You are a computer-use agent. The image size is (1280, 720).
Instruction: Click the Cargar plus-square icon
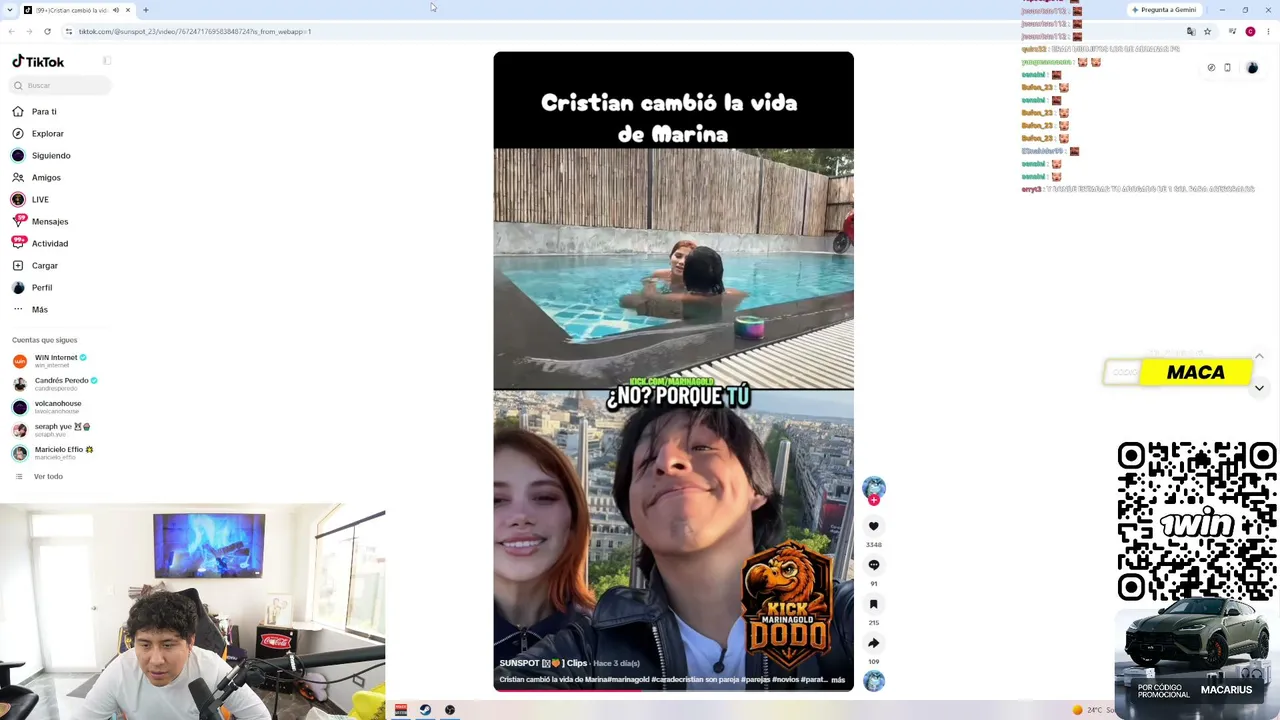(x=18, y=265)
